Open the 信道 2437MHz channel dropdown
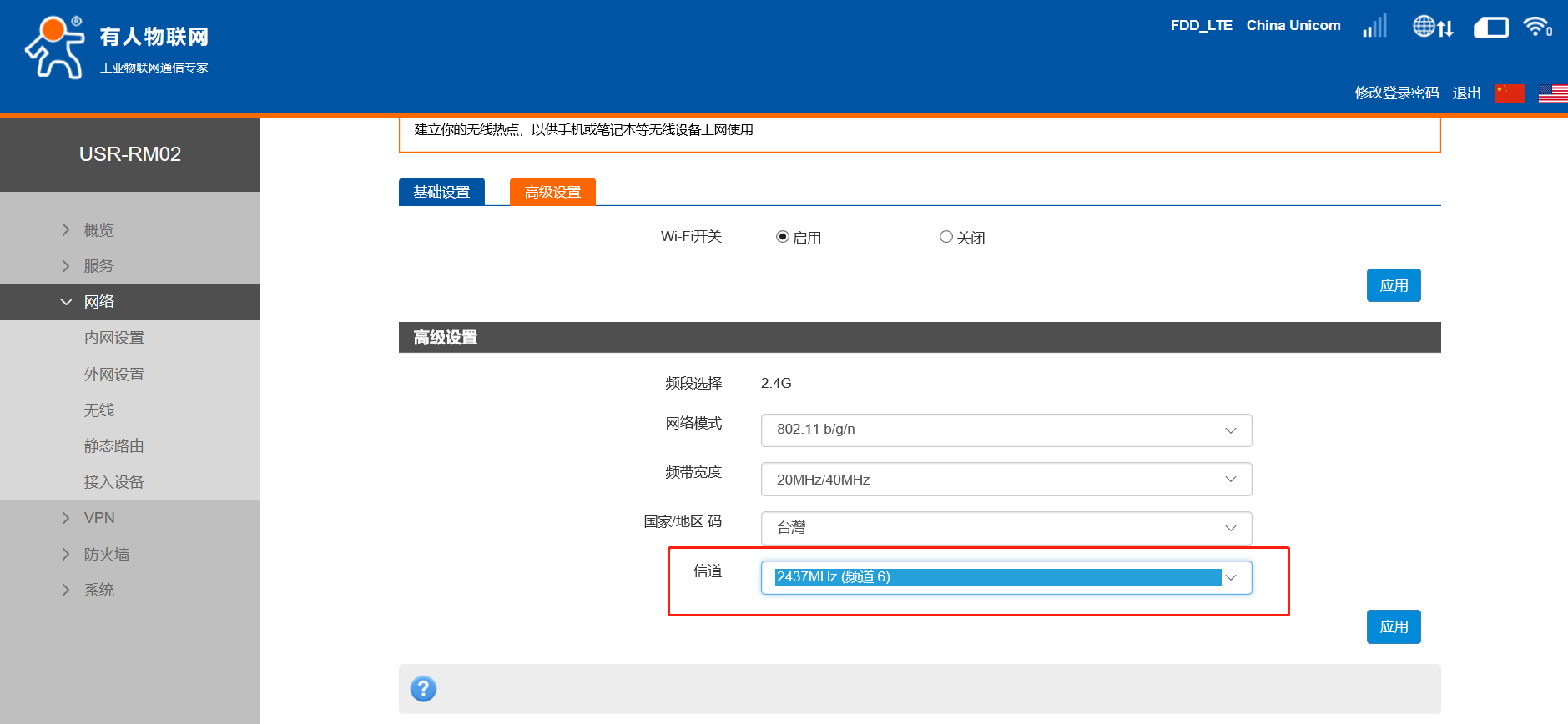The image size is (1568, 724). pos(1006,577)
